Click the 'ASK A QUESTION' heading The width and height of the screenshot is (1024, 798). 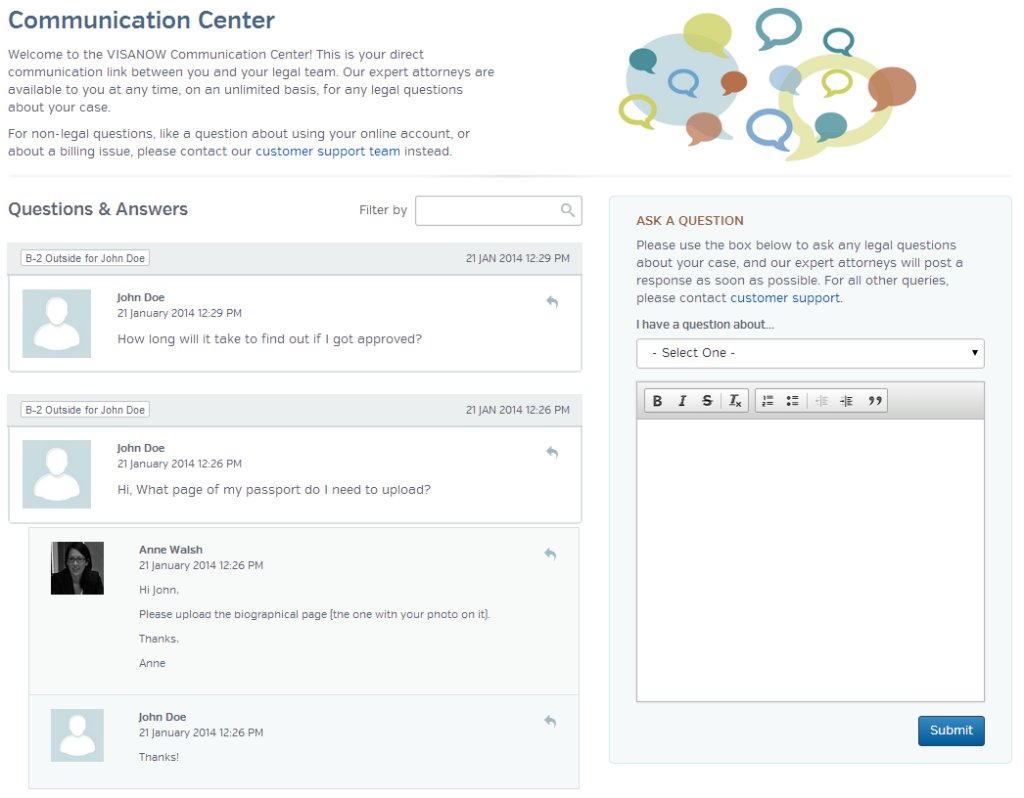[690, 221]
